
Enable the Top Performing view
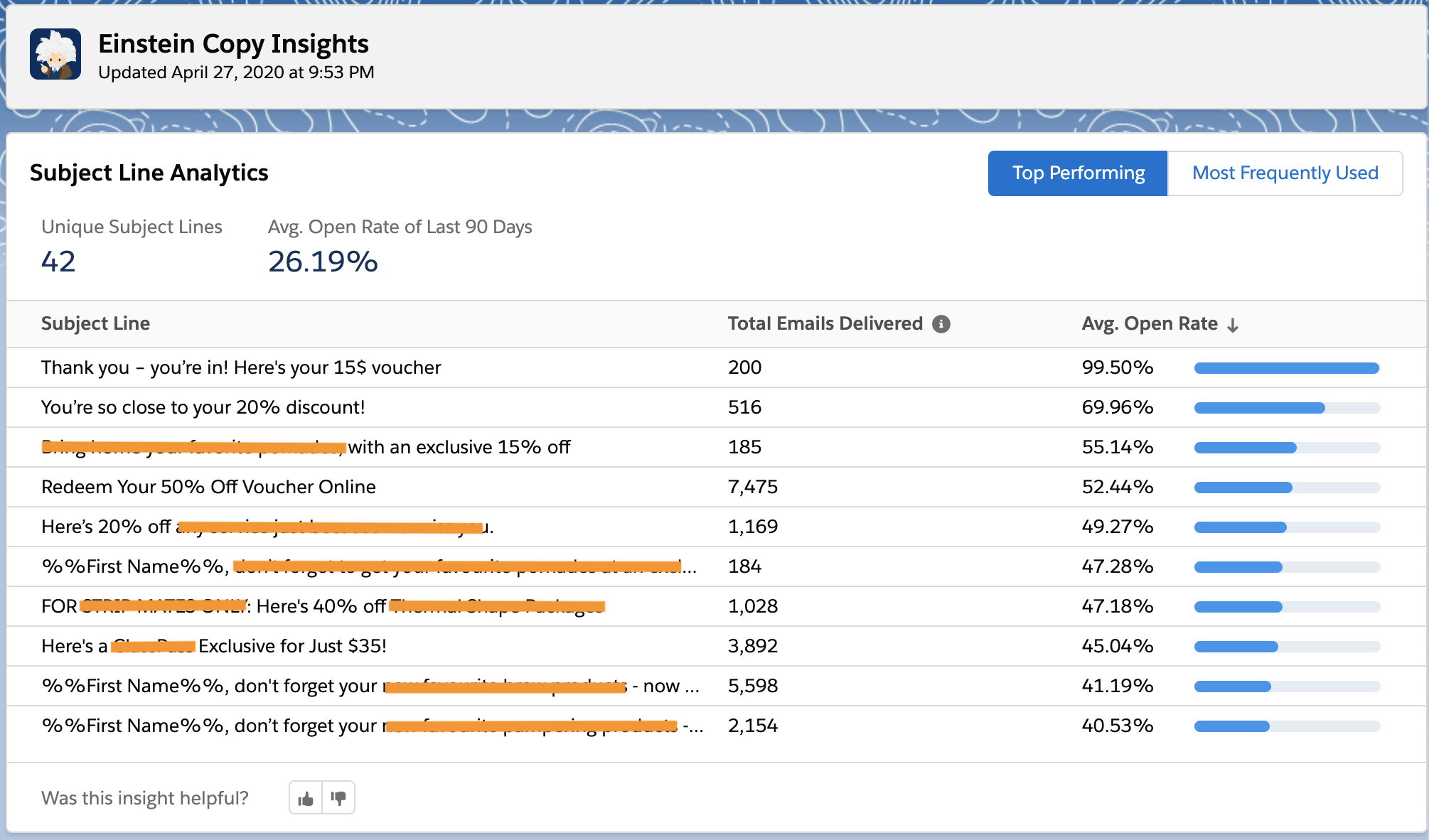click(x=1077, y=173)
